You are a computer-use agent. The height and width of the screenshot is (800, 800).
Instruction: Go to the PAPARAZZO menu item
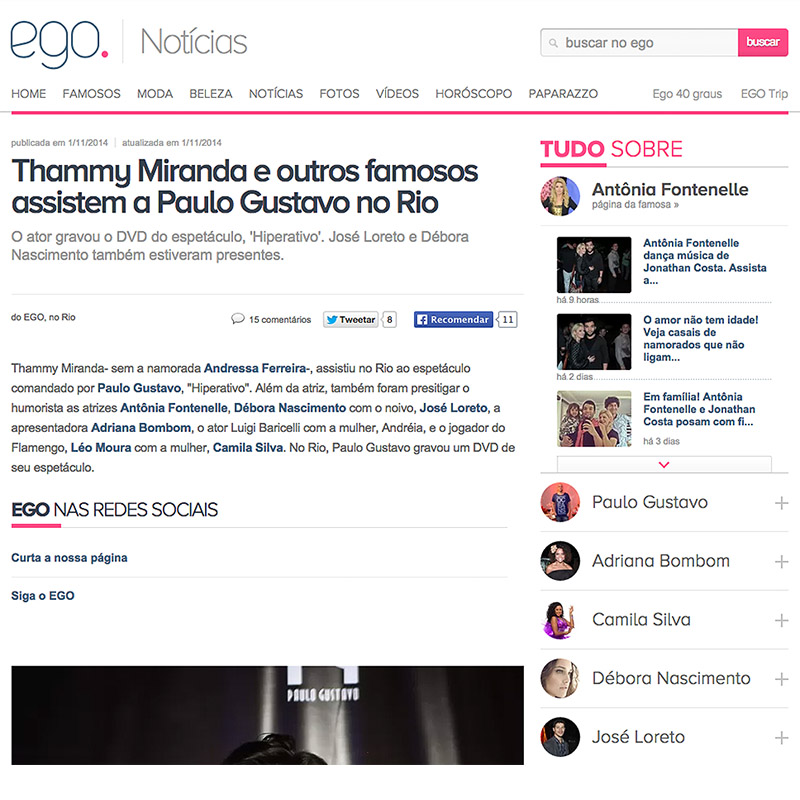click(563, 94)
